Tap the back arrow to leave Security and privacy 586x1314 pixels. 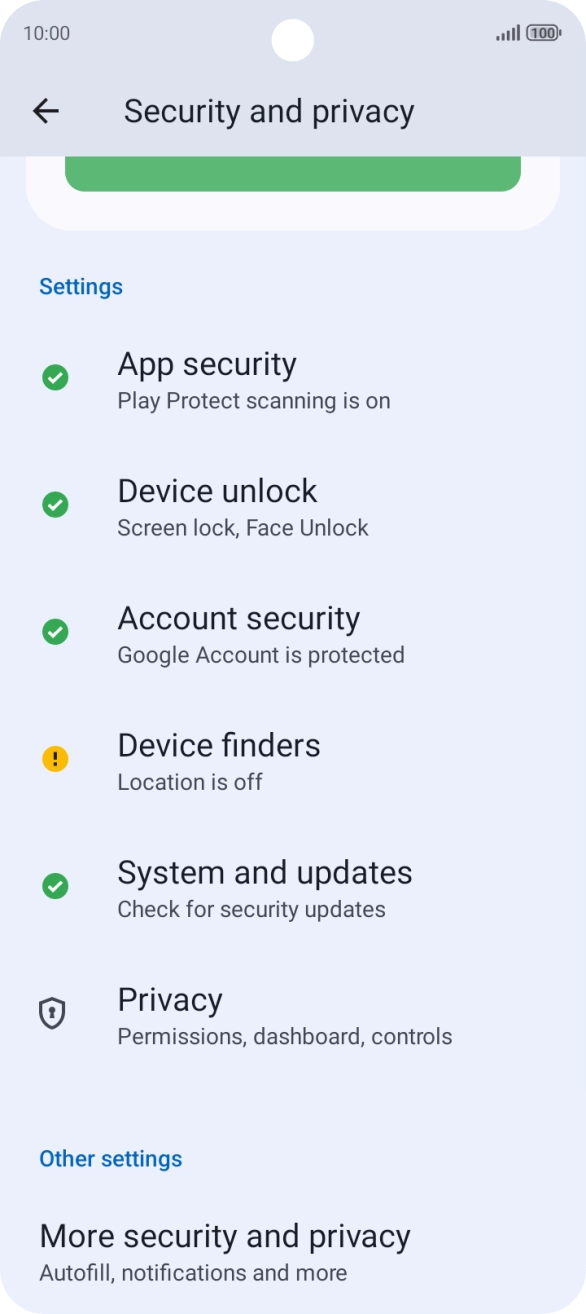46,111
